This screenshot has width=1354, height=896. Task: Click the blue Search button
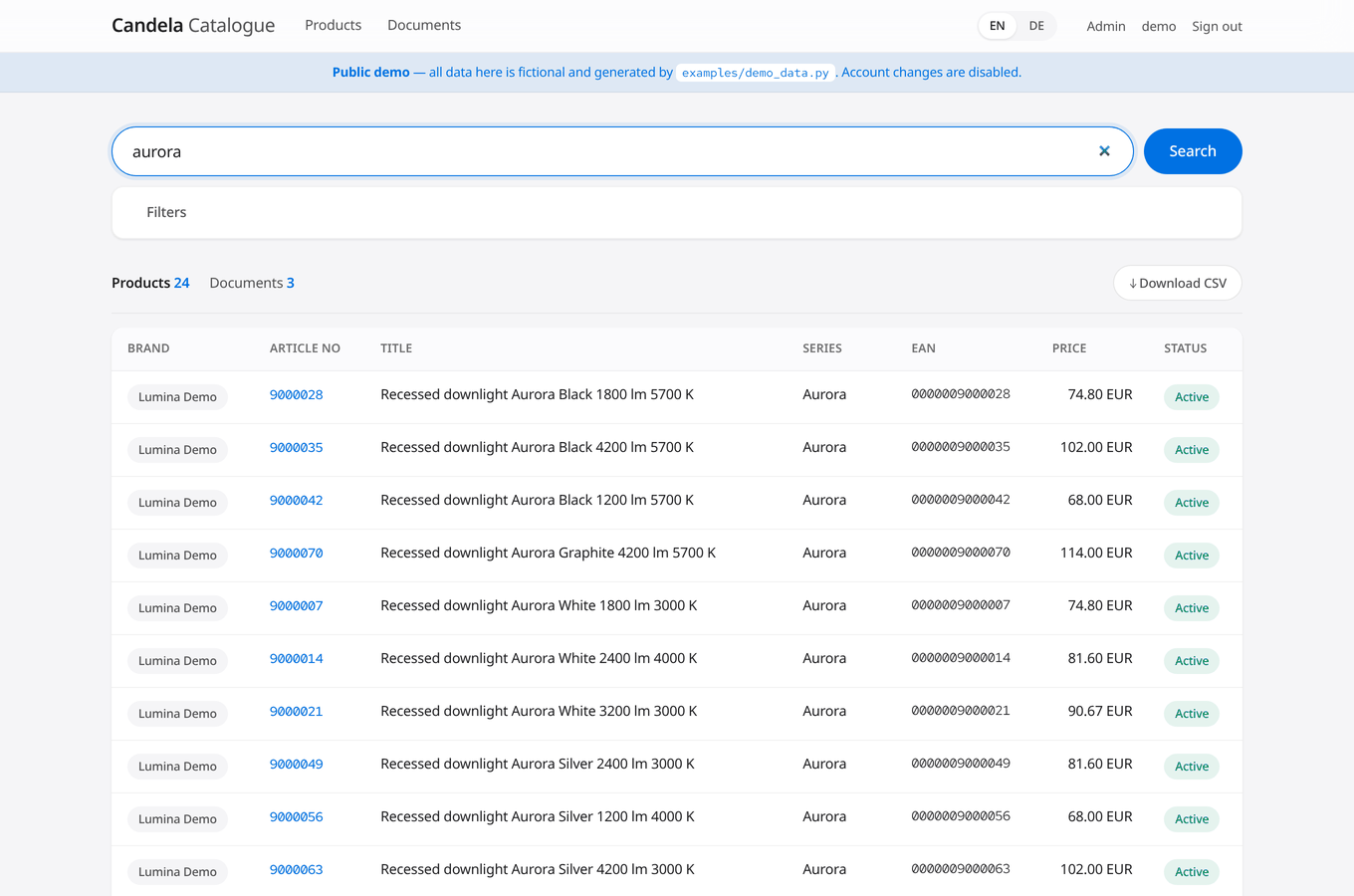point(1193,151)
